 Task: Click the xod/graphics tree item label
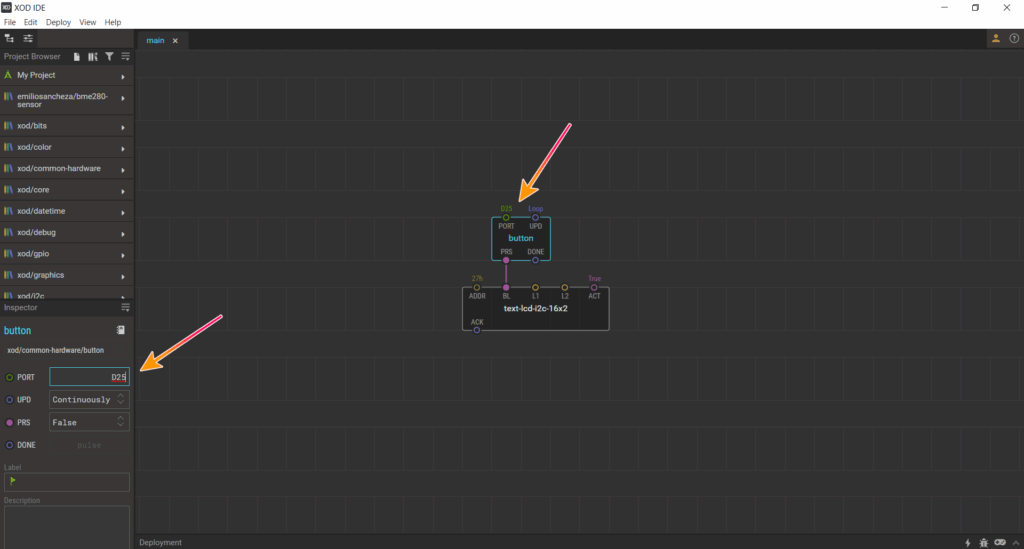point(40,275)
